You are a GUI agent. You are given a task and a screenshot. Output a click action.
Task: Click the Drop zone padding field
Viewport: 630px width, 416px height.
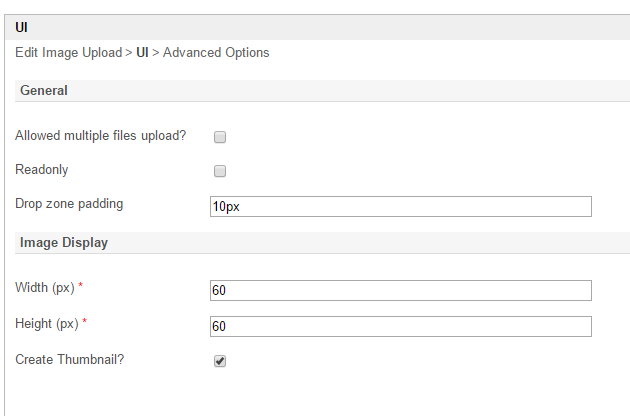point(400,207)
